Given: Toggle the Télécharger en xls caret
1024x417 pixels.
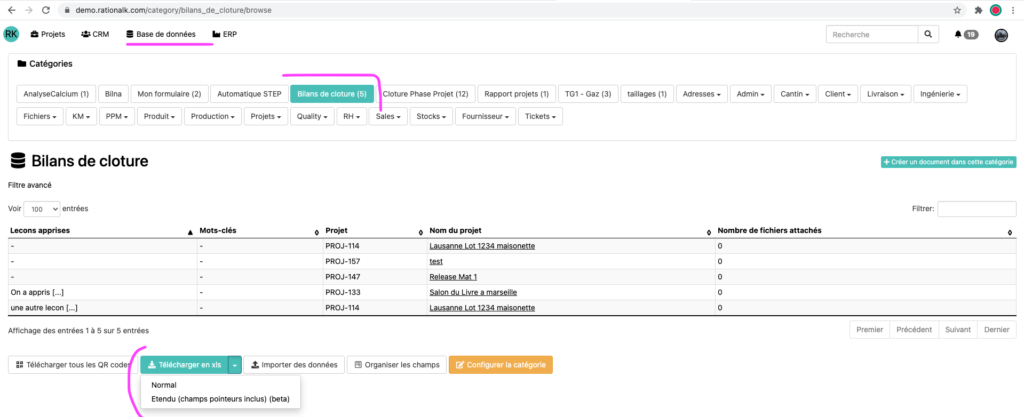Looking at the screenshot, I should coord(234,365).
